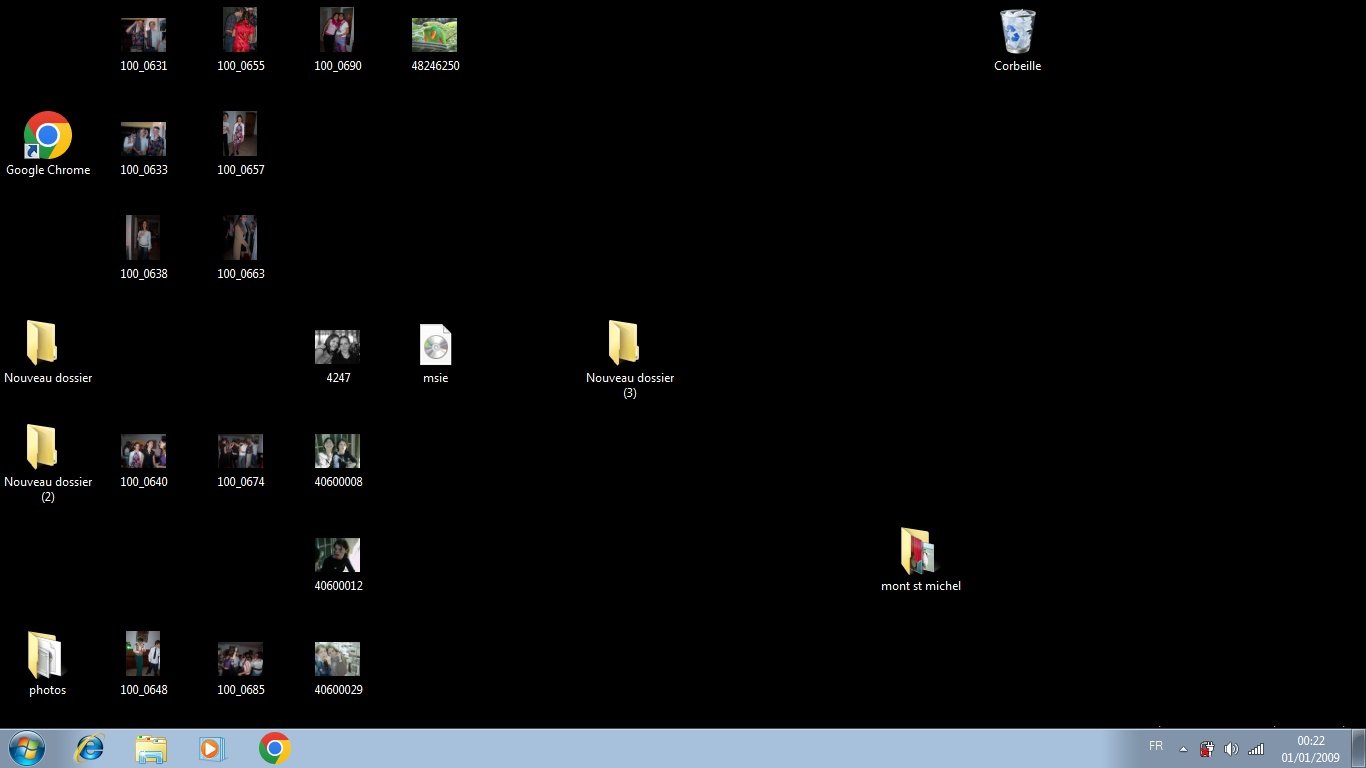
Task: Click the FR language indicator
Action: pos(1155,746)
